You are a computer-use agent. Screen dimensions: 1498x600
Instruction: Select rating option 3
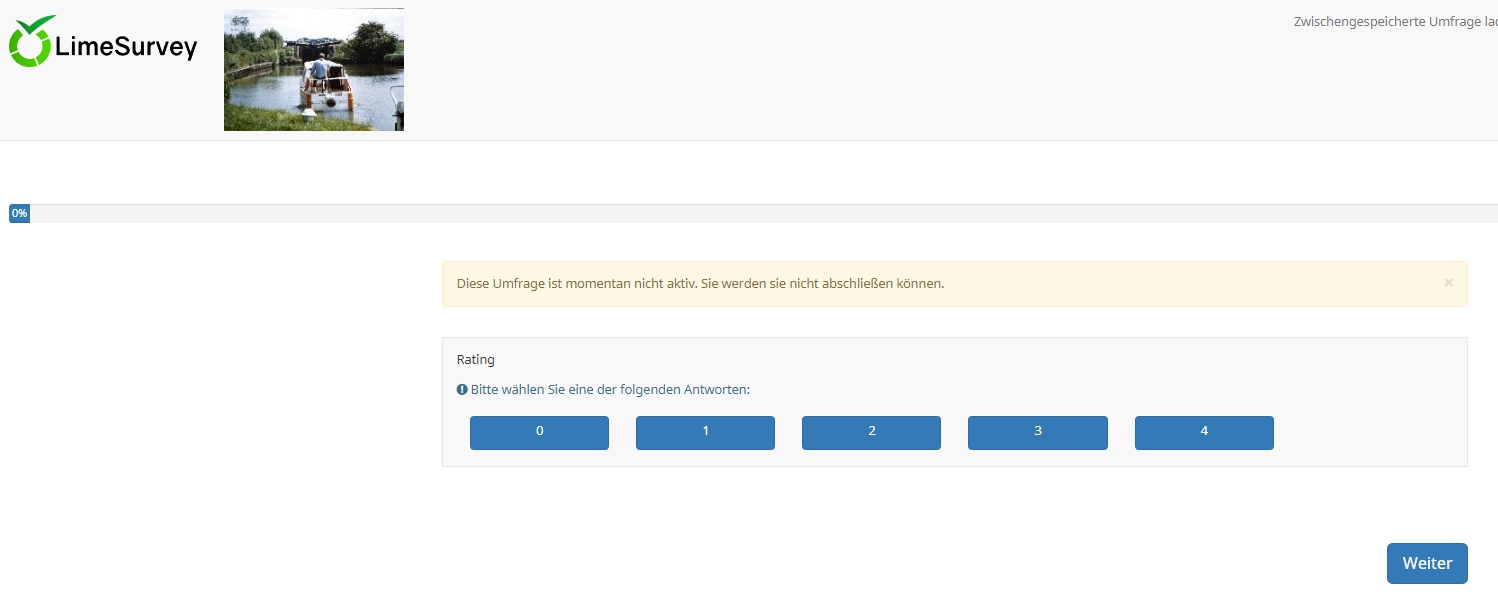1037,432
